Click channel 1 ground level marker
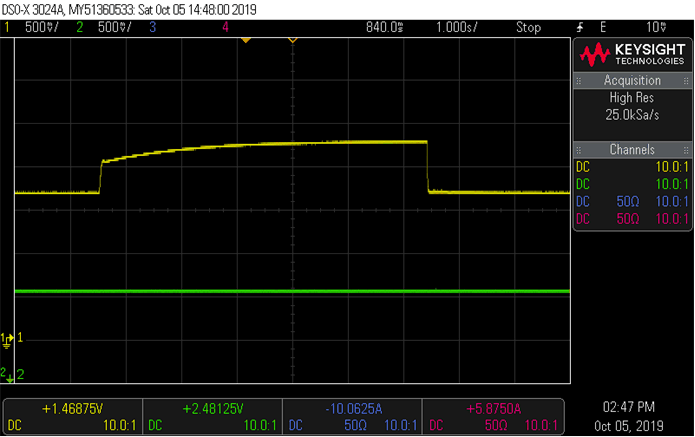Image resolution: width=695 pixels, height=437 pixels. tap(8, 340)
